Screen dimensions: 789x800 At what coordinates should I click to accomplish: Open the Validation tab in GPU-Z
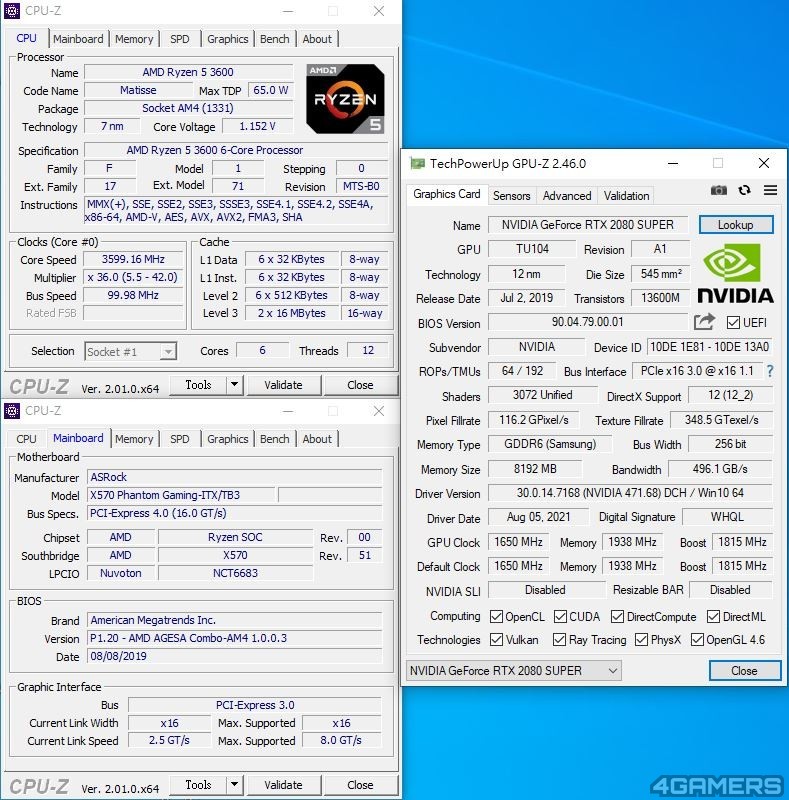[627, 196]
